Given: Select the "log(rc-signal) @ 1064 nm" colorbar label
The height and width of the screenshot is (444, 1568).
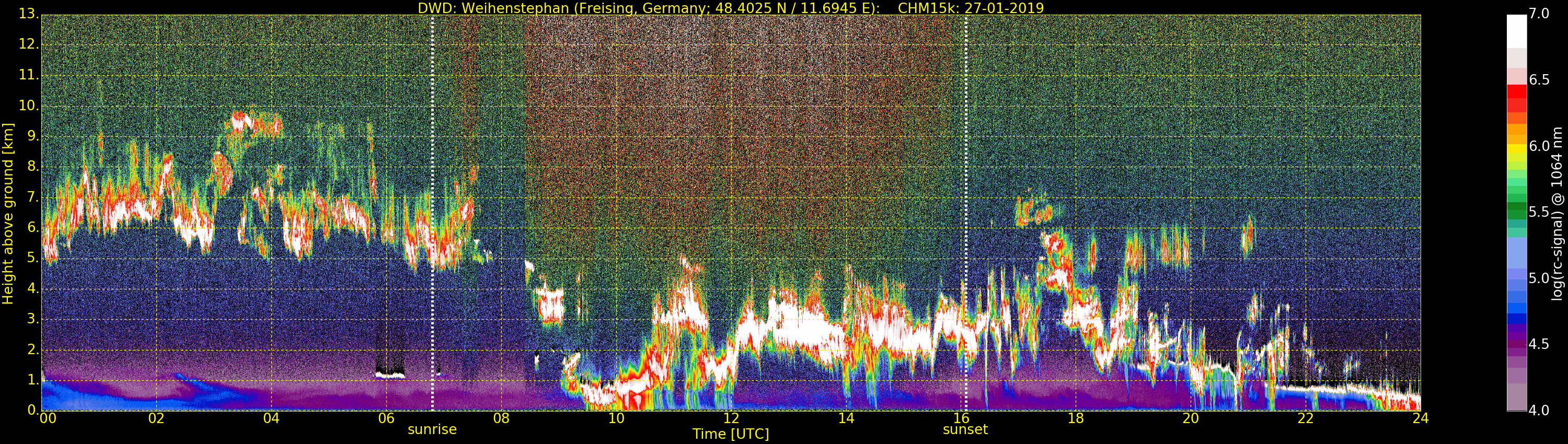Looking at the screenshot, I should [1557, 214].
